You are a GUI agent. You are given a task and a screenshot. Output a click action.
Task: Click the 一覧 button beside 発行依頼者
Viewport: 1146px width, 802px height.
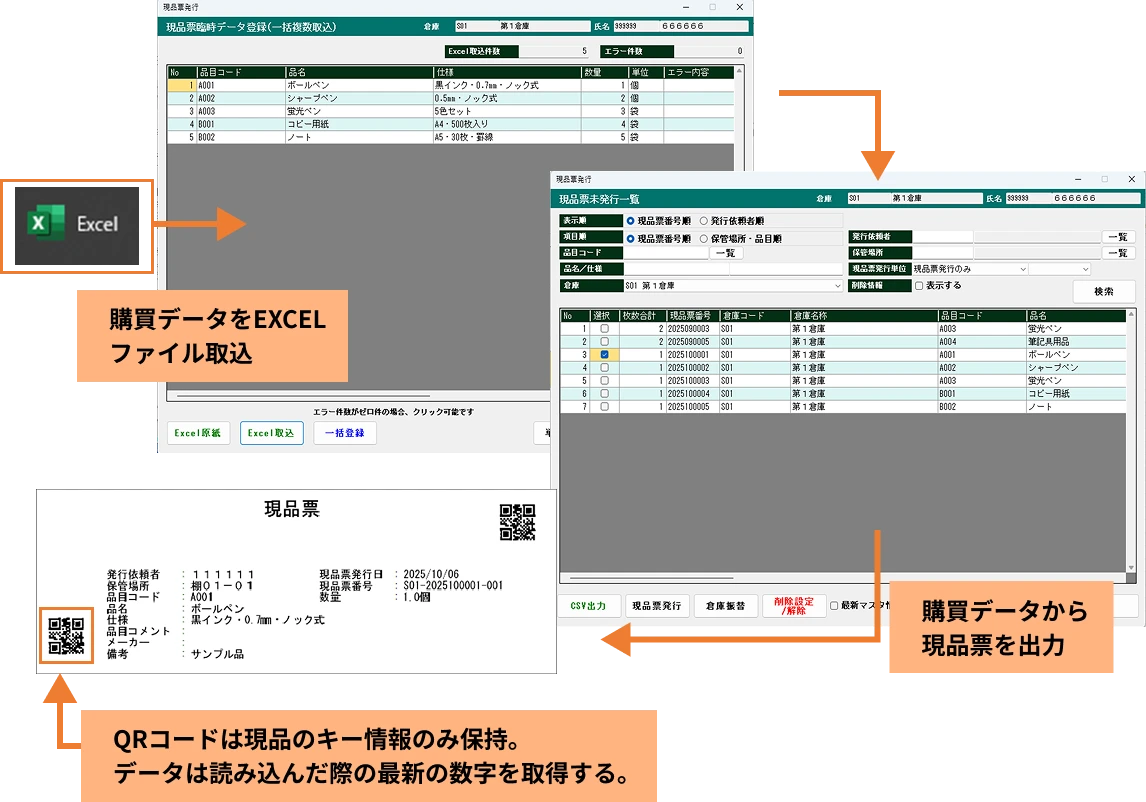tap(1118, 237)
